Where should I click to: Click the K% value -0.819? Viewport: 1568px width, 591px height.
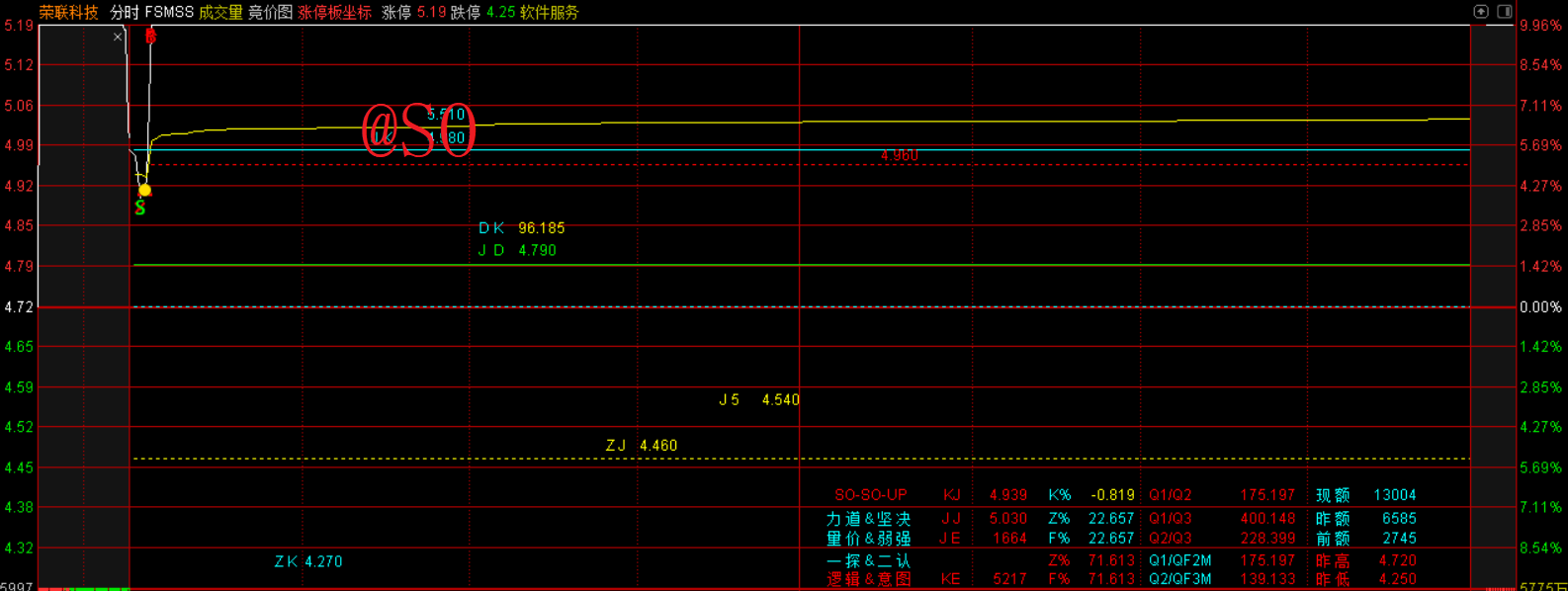point(1112,495)
